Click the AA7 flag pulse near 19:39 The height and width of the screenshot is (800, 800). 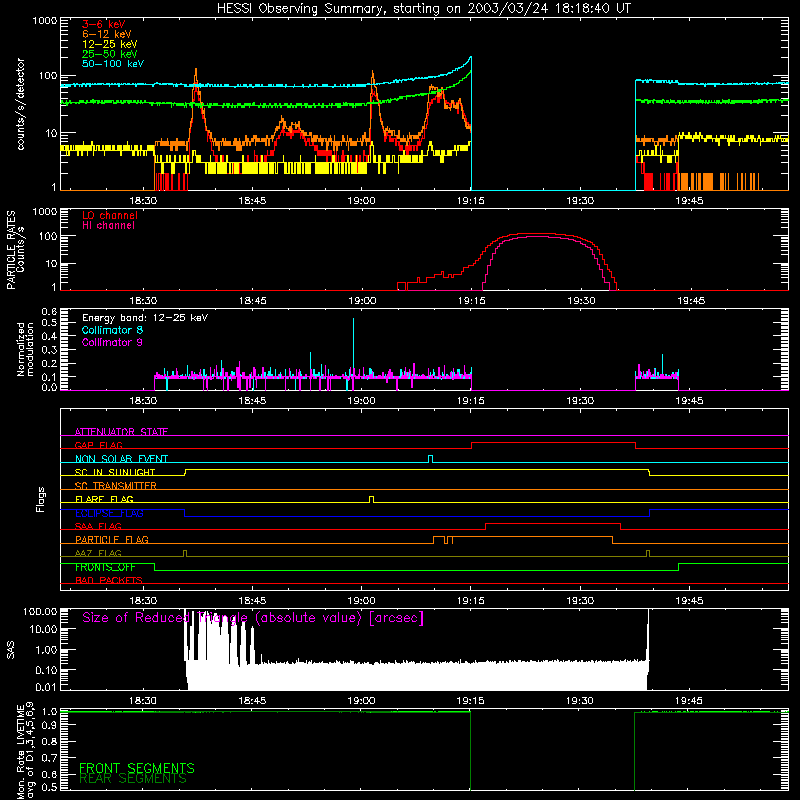point(648,553)
